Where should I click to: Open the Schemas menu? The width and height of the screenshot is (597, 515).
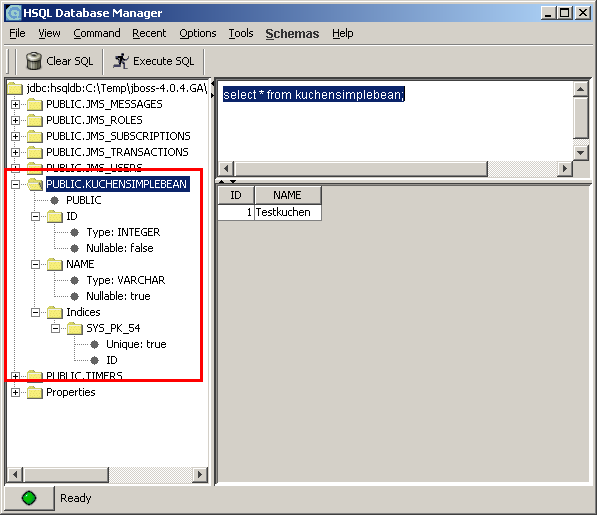coord(292,33)
